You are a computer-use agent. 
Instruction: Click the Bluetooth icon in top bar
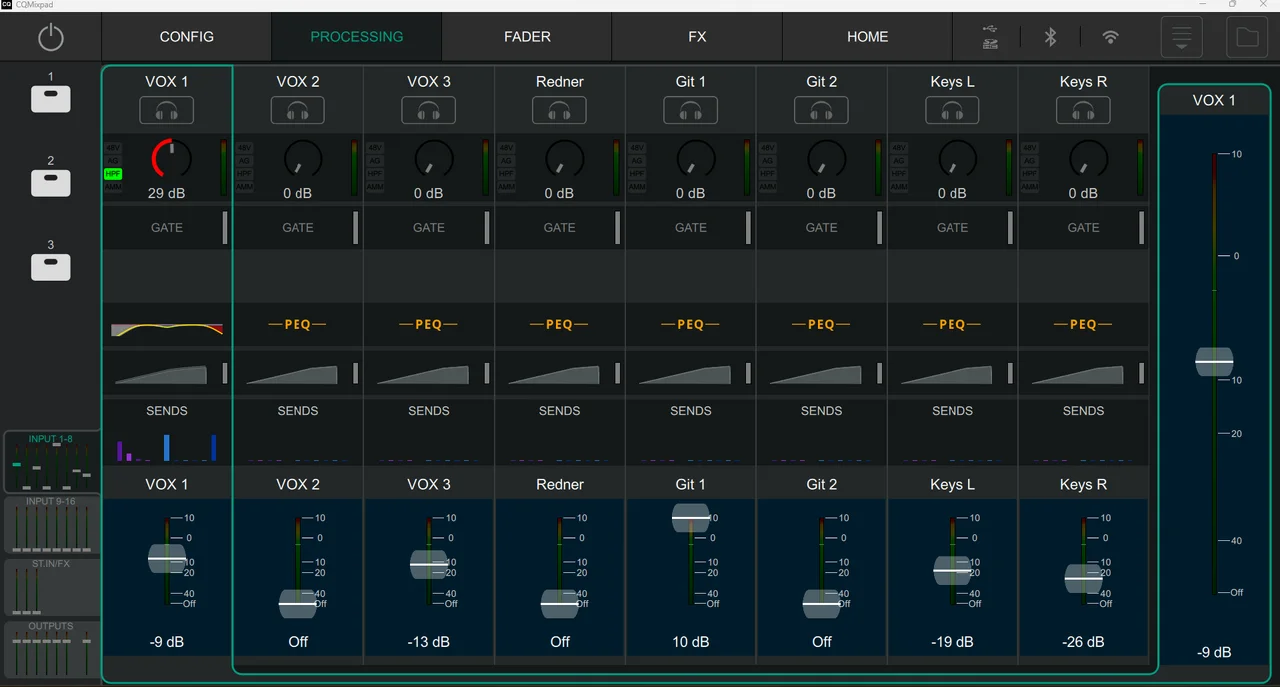[1050, 37]
